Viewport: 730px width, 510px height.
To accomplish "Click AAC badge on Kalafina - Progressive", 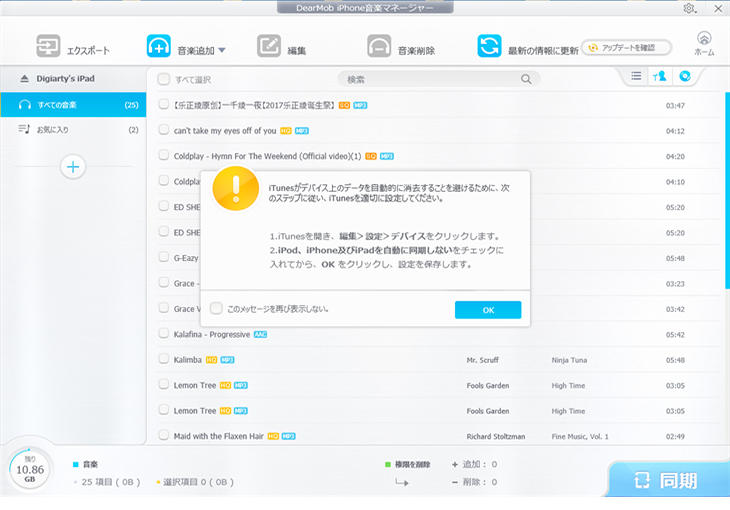I will pyautogui.click(x=260, y=334).
